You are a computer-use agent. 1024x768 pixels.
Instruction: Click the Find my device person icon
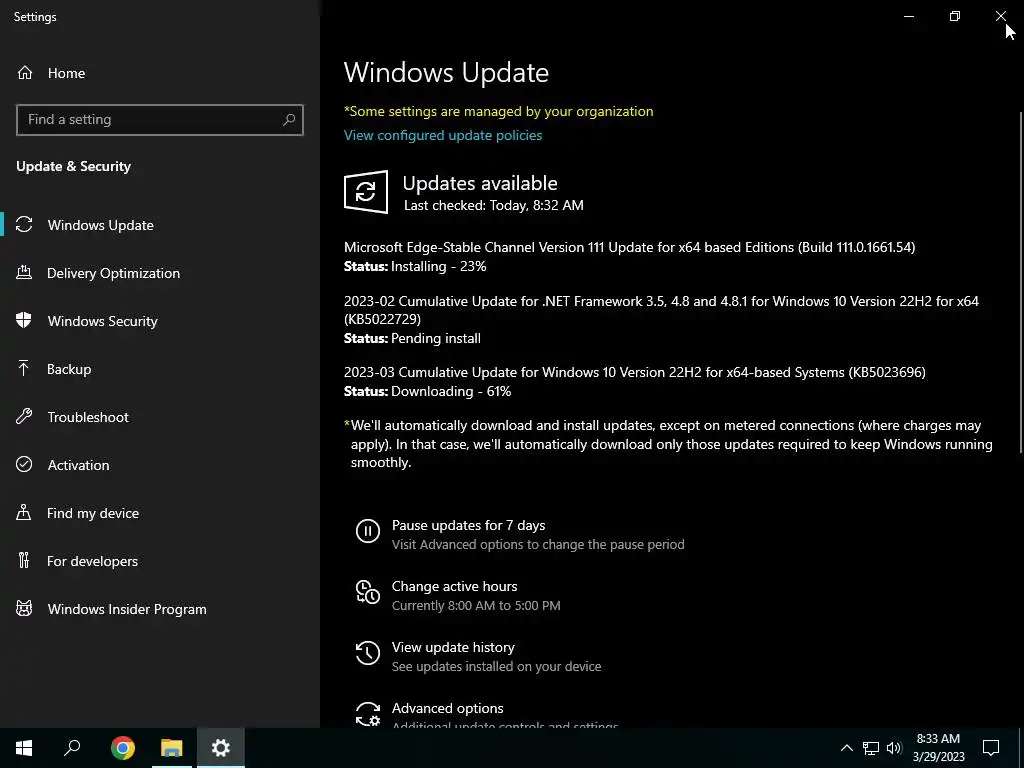pos(24,513)
